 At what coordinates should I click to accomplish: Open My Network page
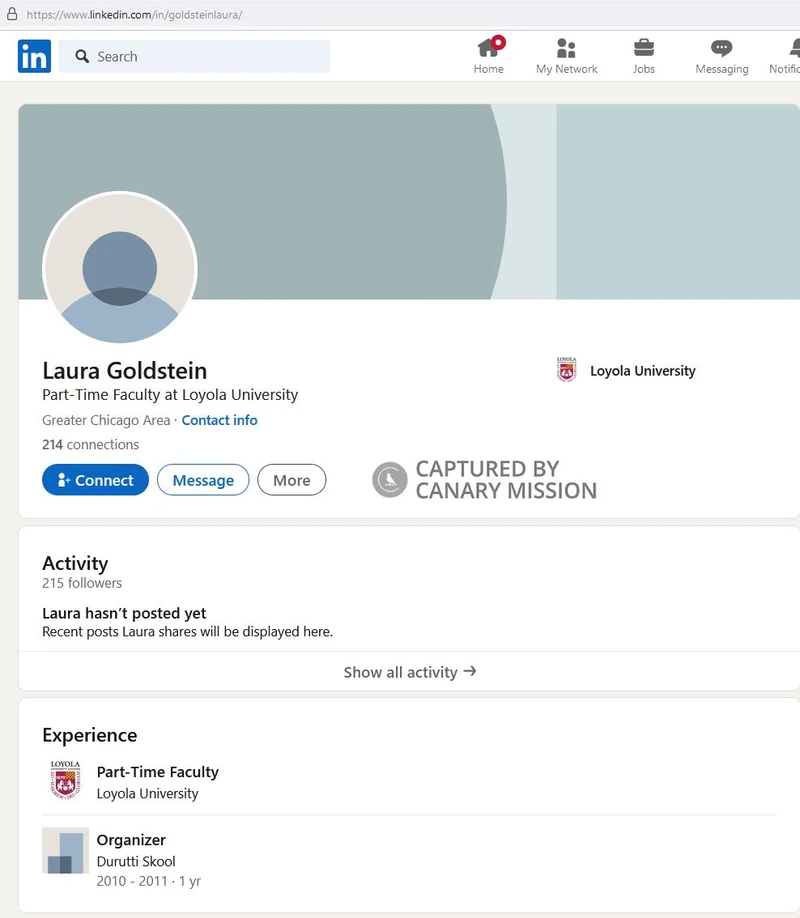click(566, 56)
